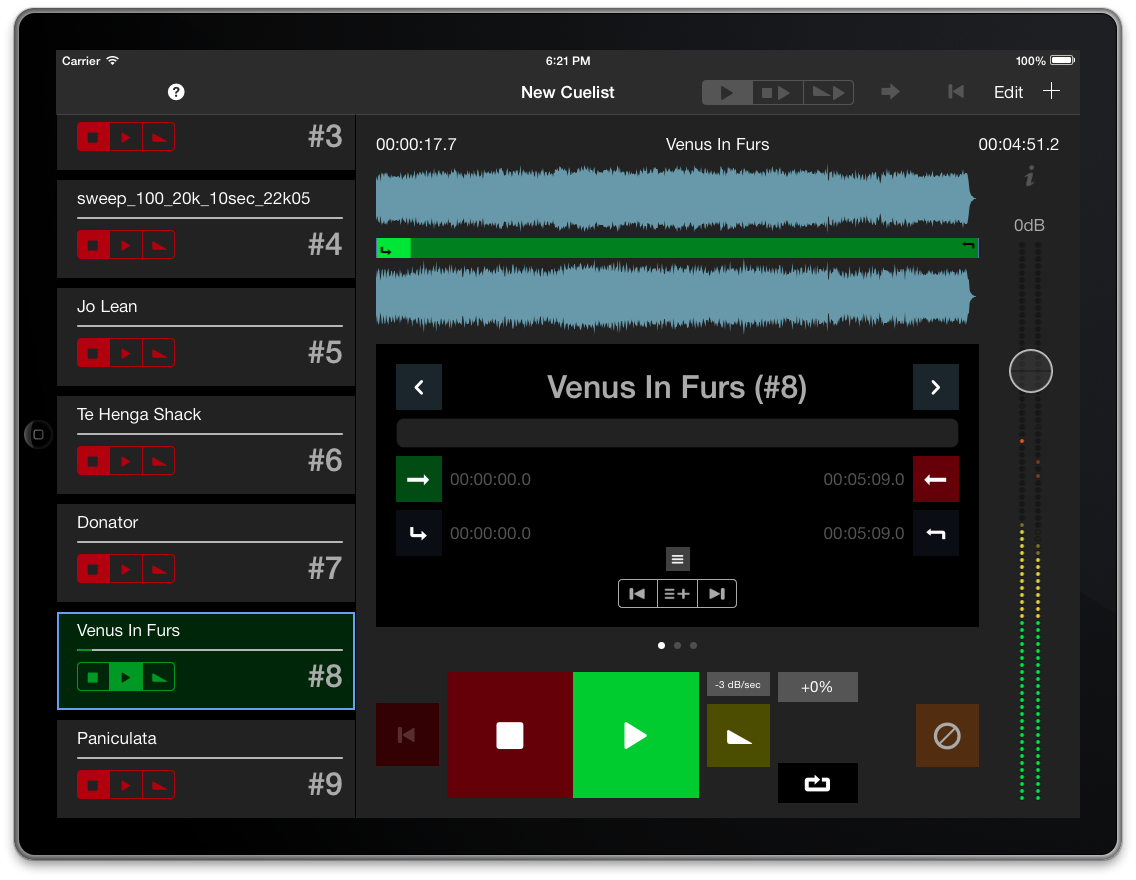Click the dark red rewind-to-start button
This screenshot has width=1136, height=880.
(407, 734)
